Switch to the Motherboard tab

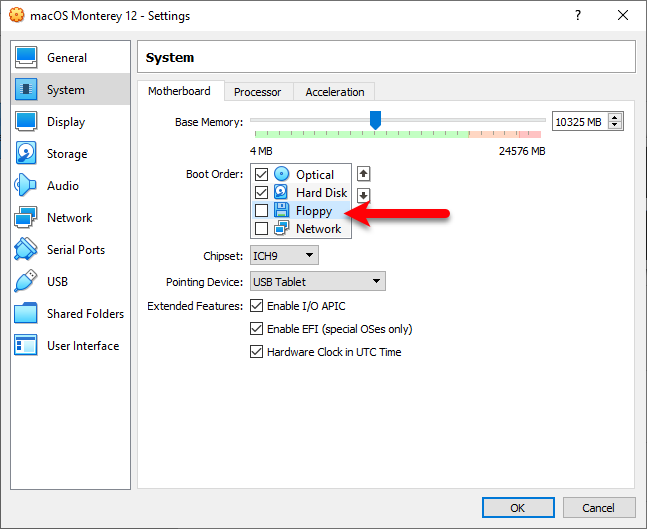pos(179,91)
